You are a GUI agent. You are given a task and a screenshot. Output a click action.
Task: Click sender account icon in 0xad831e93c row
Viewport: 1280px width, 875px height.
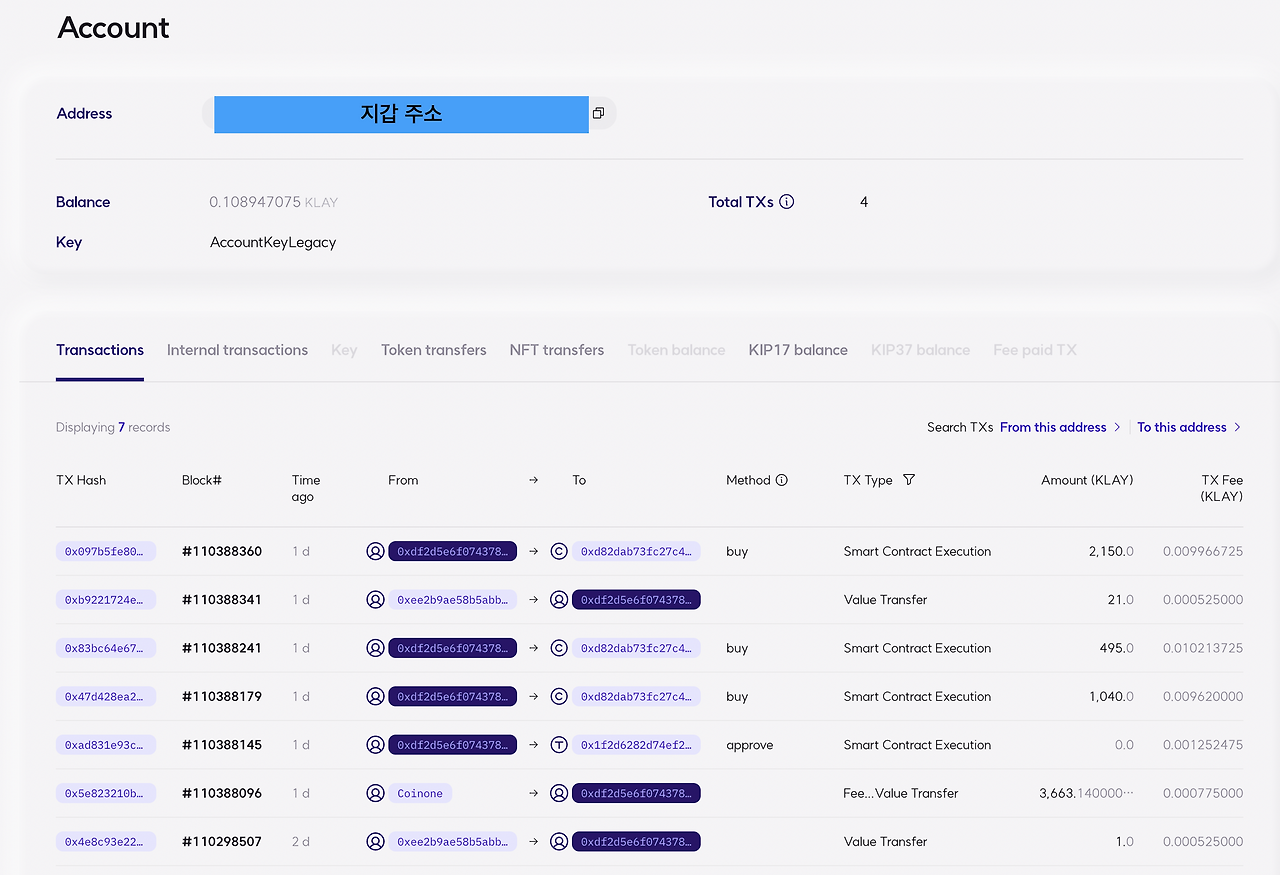pos(375,745)
